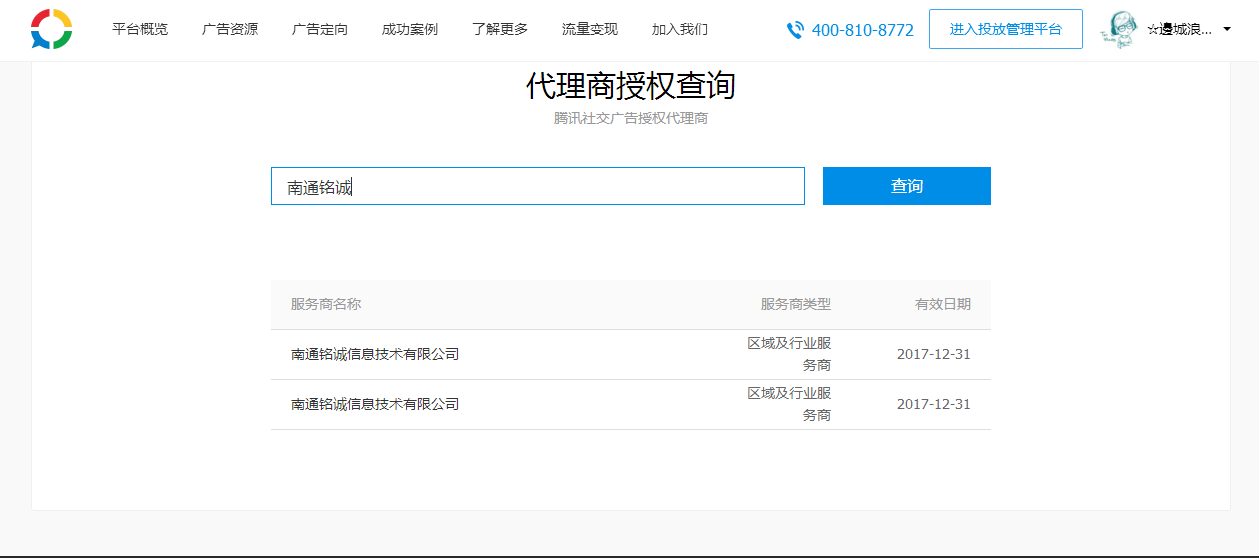
Task: Click the 进入投放管理平台 button
Action: point(1006,29)
